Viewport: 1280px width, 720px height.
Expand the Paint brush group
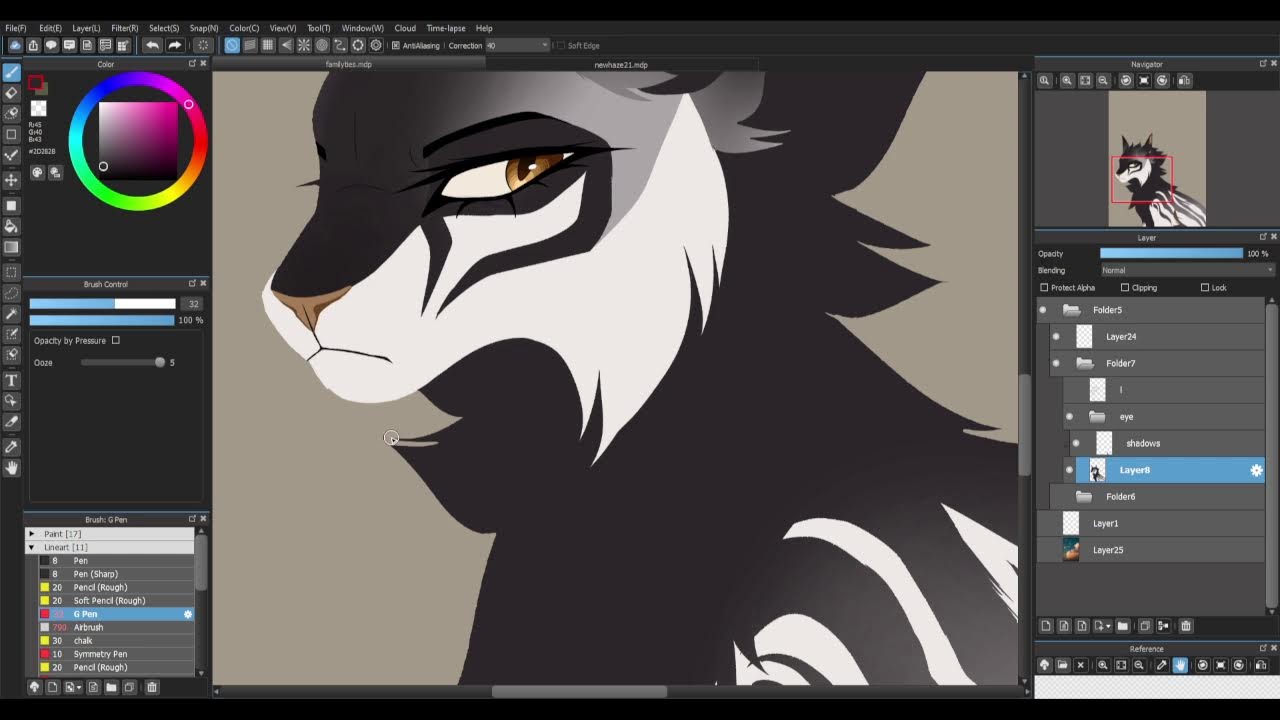[31, 534]
